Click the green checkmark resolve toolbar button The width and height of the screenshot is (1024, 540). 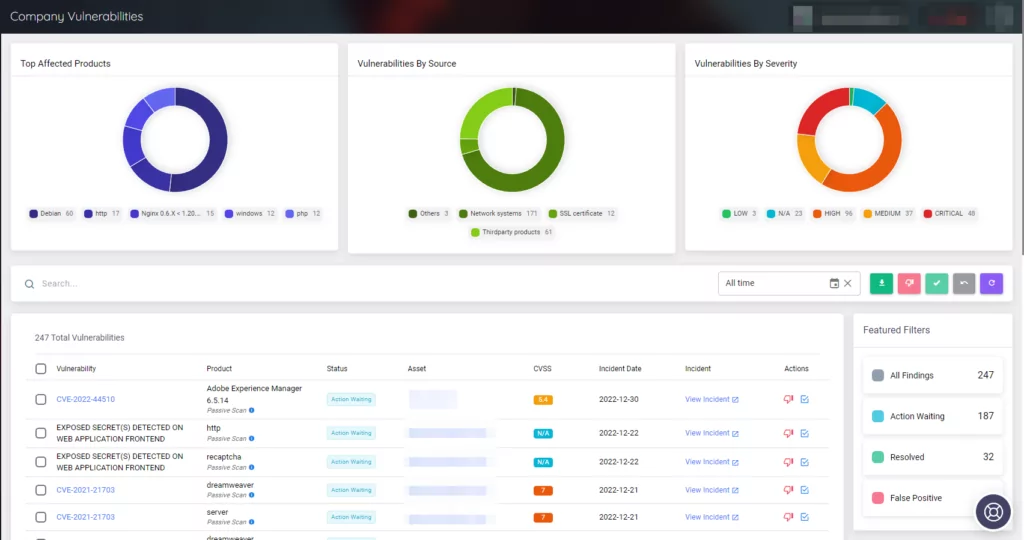[x=936, y=283]
